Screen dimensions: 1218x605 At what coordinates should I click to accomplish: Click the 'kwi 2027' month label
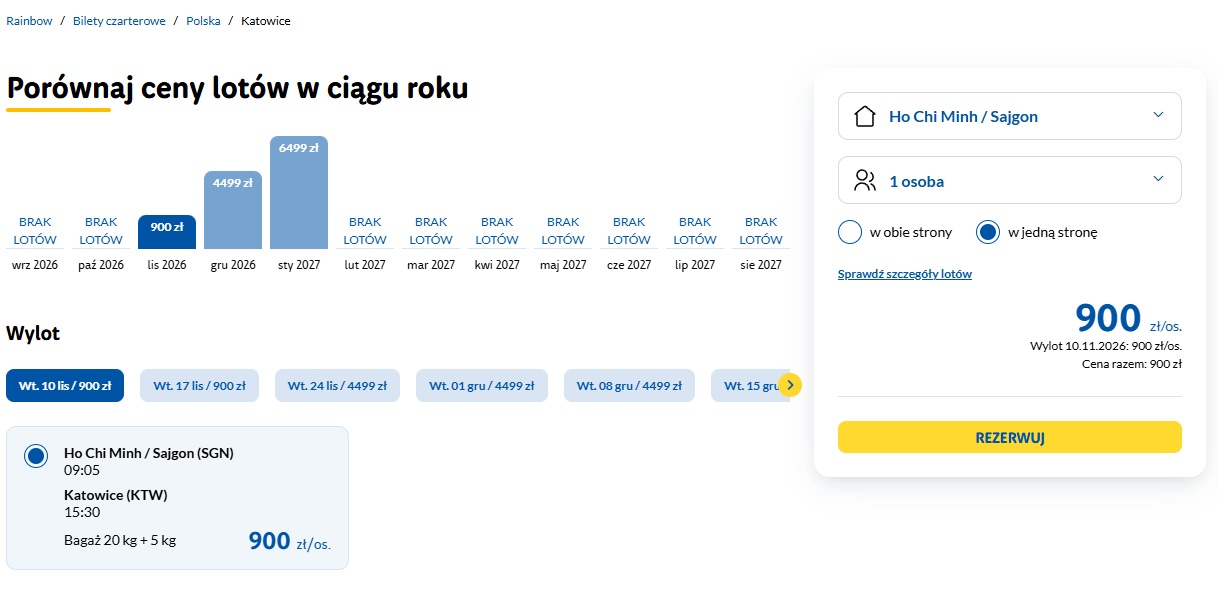497,265
